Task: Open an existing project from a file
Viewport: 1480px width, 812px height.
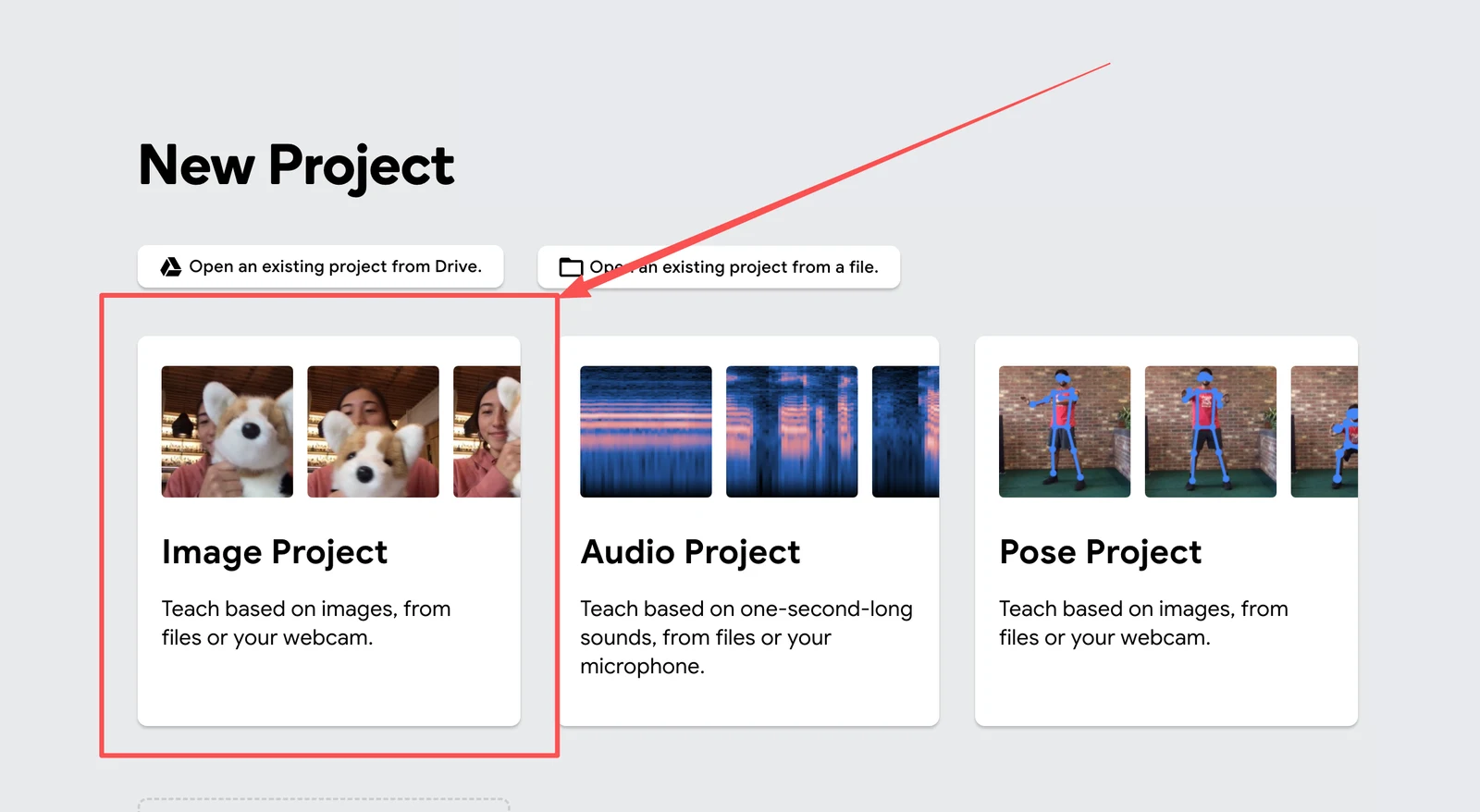Action: [719, 267]
